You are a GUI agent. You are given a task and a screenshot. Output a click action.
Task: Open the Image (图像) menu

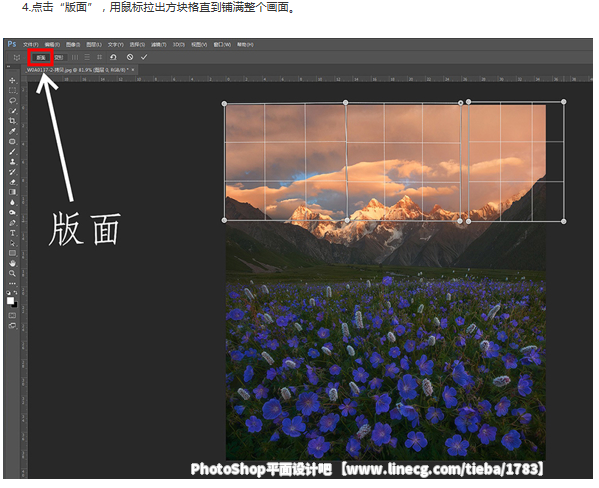point(73,44)
